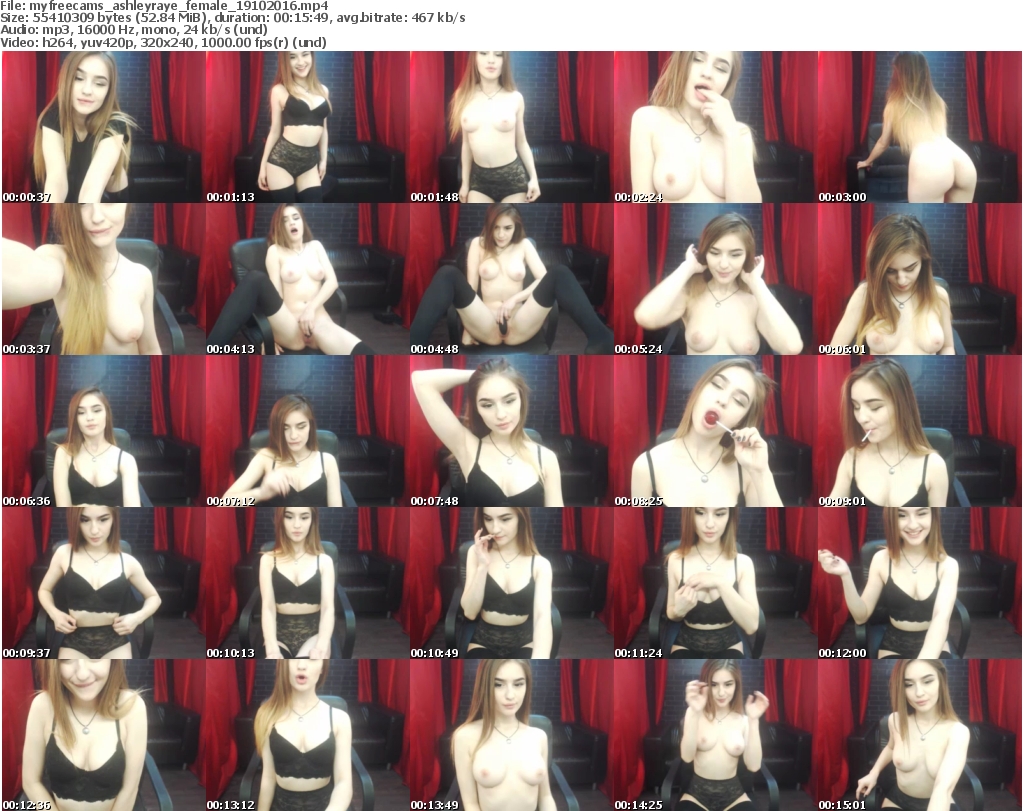1024x811 pixels.
Task: Click the 'File:' line showing the .mp4 name
Action: click(x=165, y=6)
